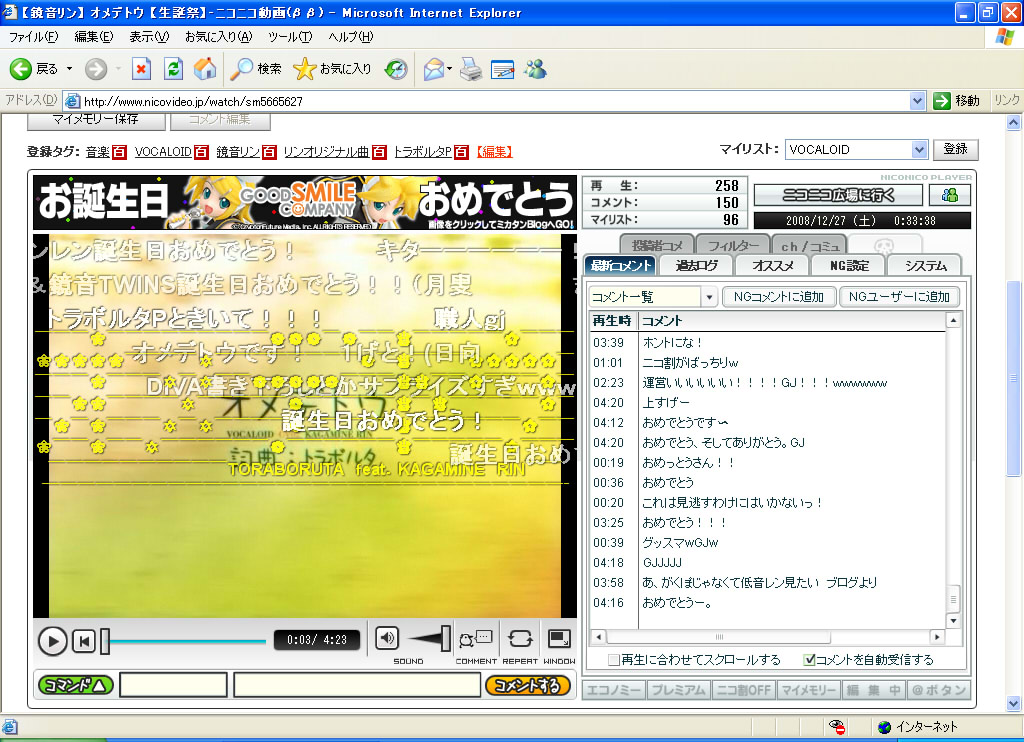The width and height of the screenshot is (1024, 742).
Task: Open Favorites star toolbar button
Action: click(x=332, y=69)
